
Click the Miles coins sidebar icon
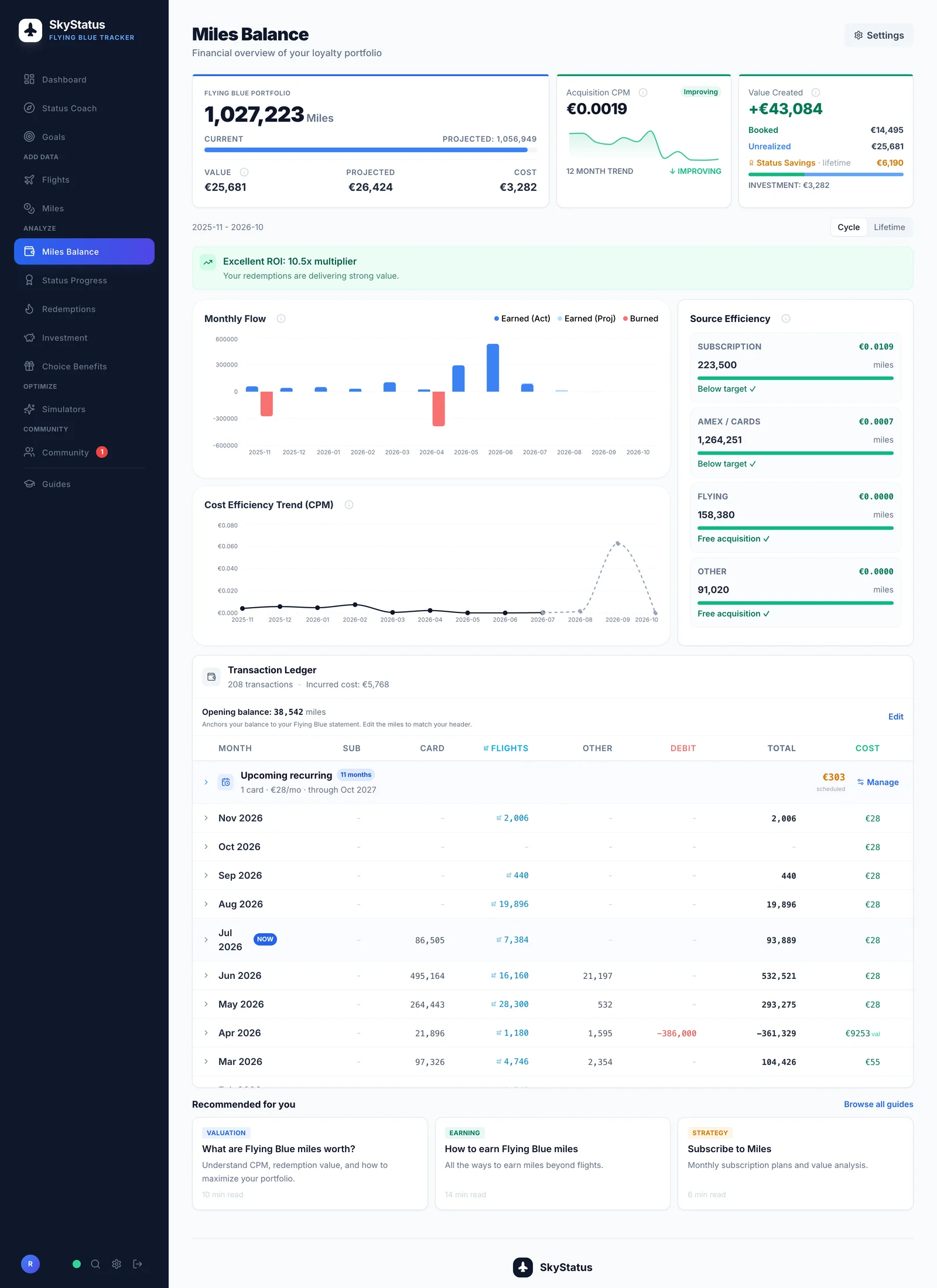(x=29, y=208)
